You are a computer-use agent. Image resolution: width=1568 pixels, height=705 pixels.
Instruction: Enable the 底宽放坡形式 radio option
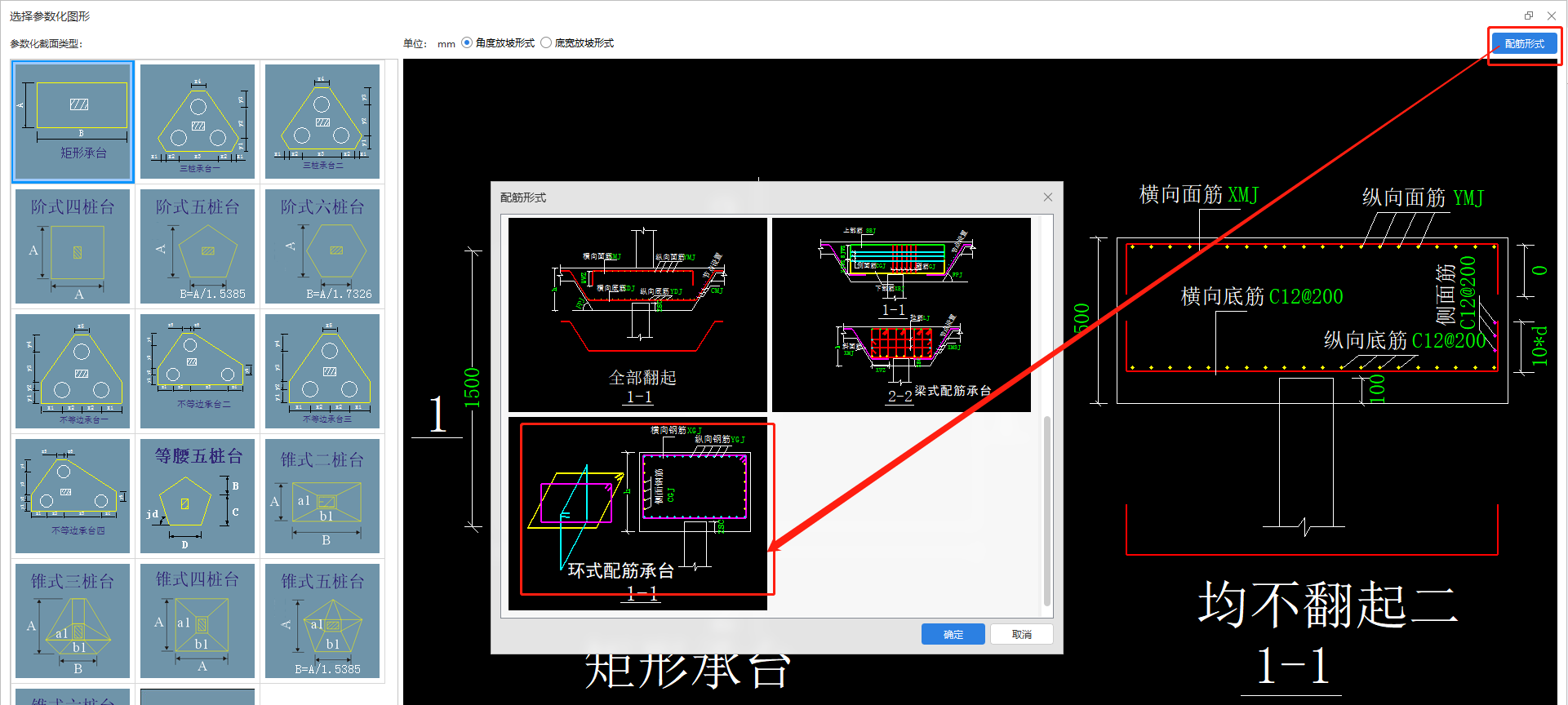tap(546, 43)
